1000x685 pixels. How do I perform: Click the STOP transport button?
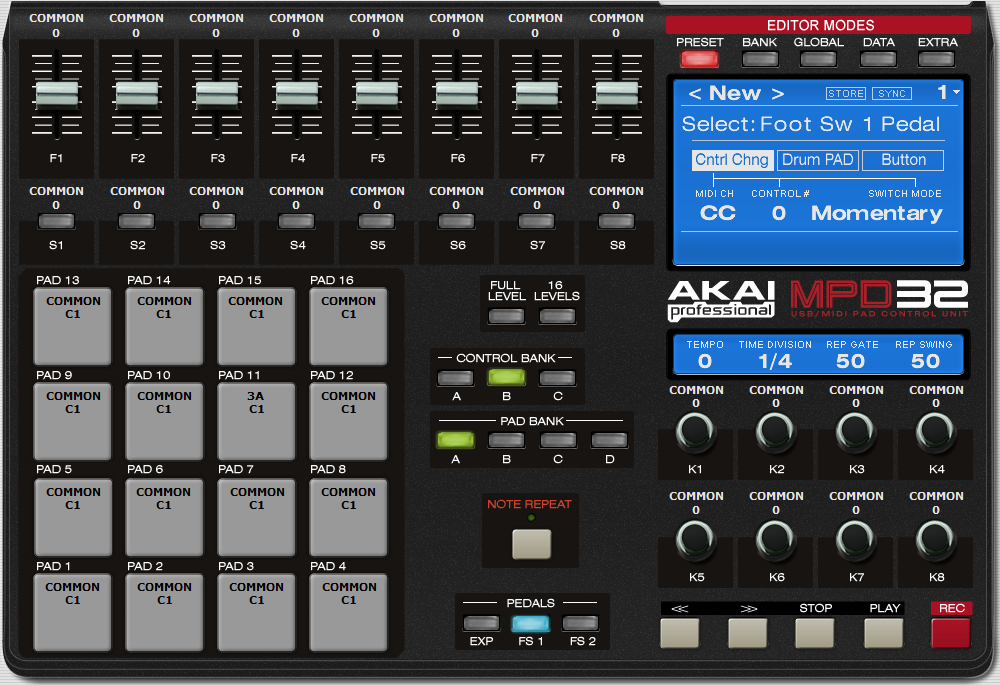coord(815,632)
